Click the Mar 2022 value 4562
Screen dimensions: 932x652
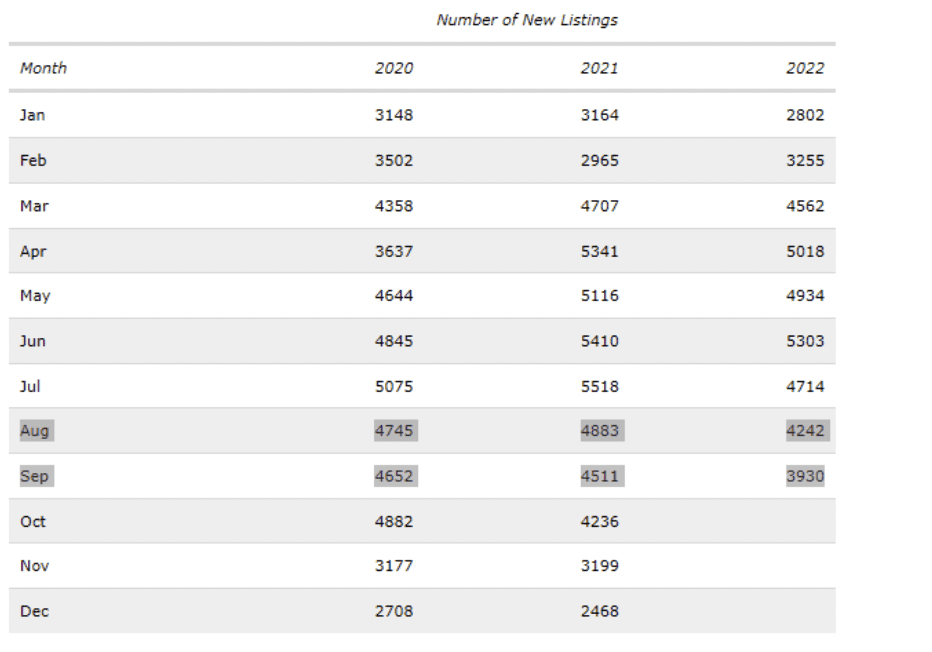pos(805,206)
